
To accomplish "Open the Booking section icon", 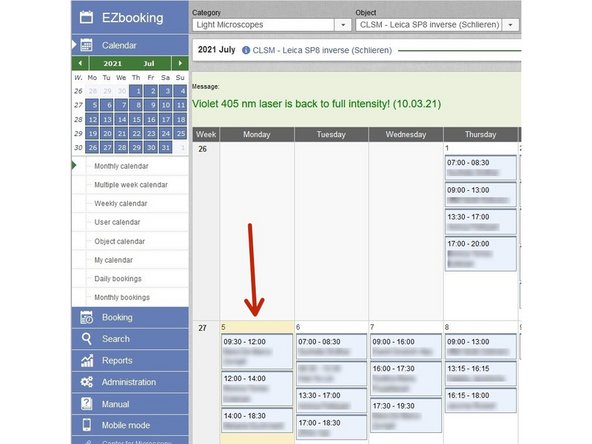I will tap(86, 318).
